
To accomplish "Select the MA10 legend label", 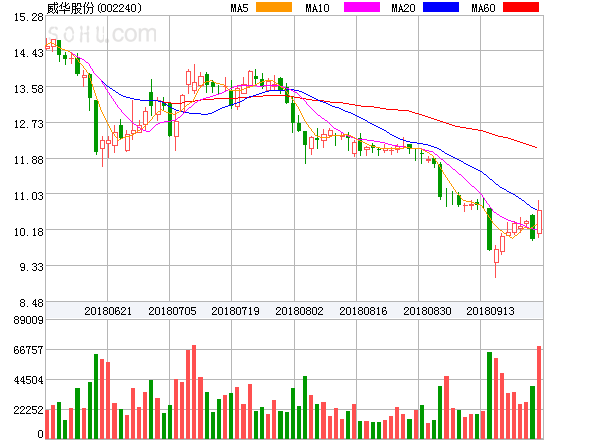I will point(317,8).
